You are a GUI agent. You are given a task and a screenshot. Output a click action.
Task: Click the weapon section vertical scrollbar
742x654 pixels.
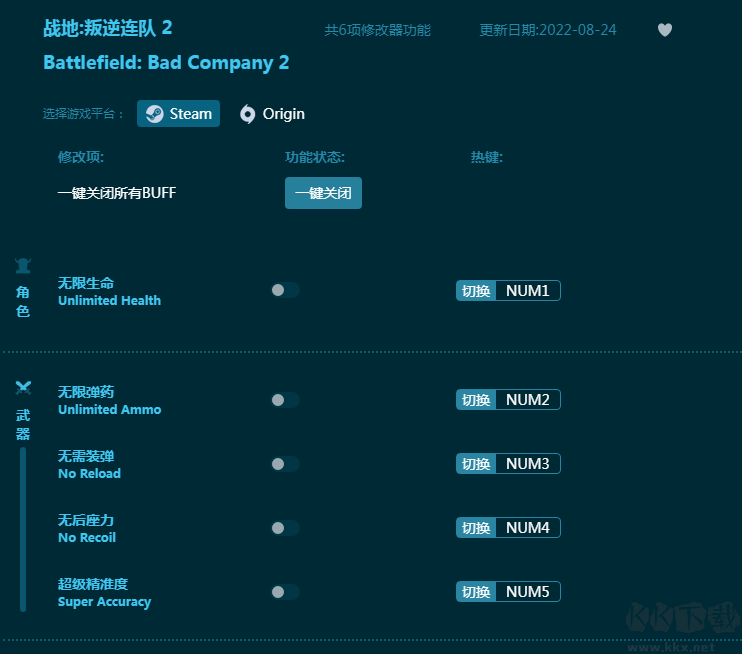[23, 530]
